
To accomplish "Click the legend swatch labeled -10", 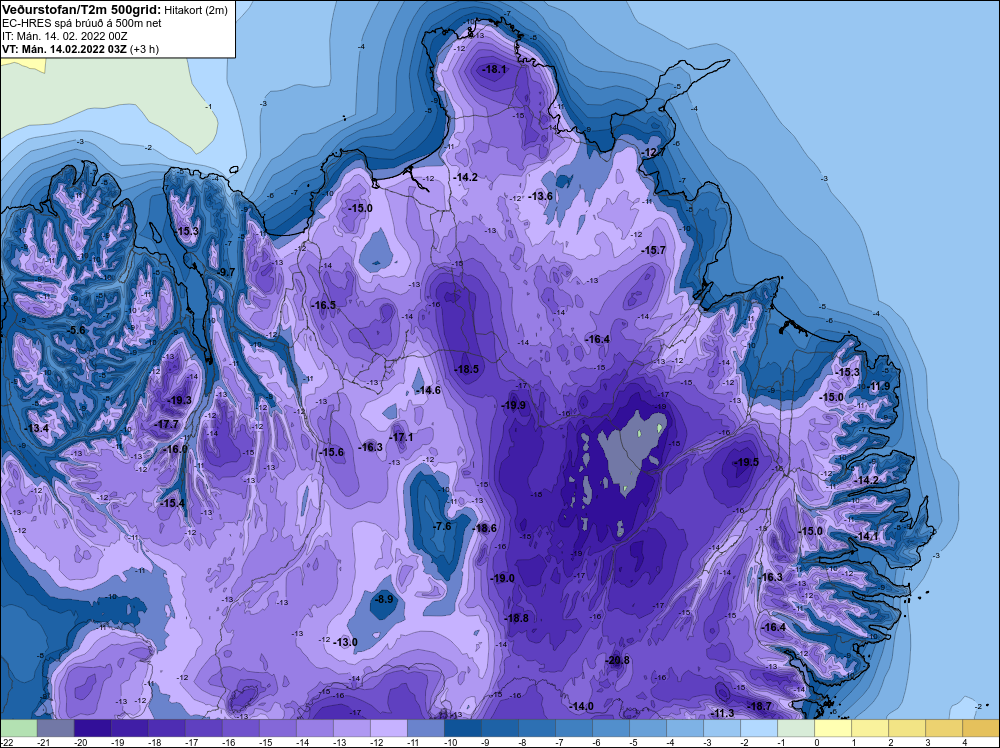I will 462,728.
